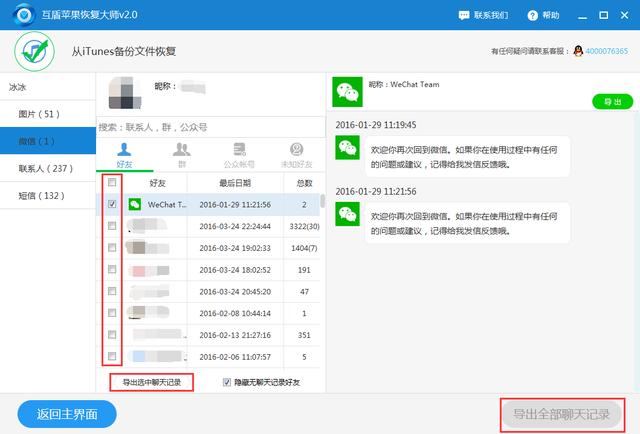This screenshot has width=640, height=434.
Task: Switch to the 未知好友 tab
Action: point(296,156)
